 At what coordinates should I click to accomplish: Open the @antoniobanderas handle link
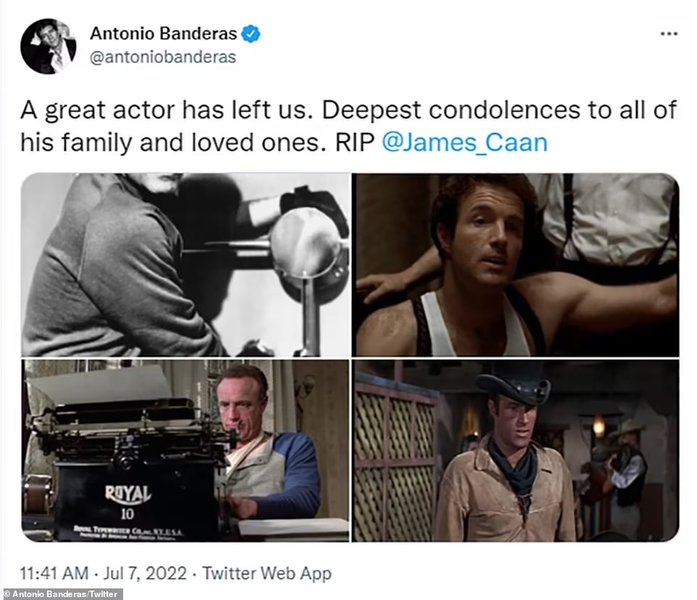[x=163, y=57]
